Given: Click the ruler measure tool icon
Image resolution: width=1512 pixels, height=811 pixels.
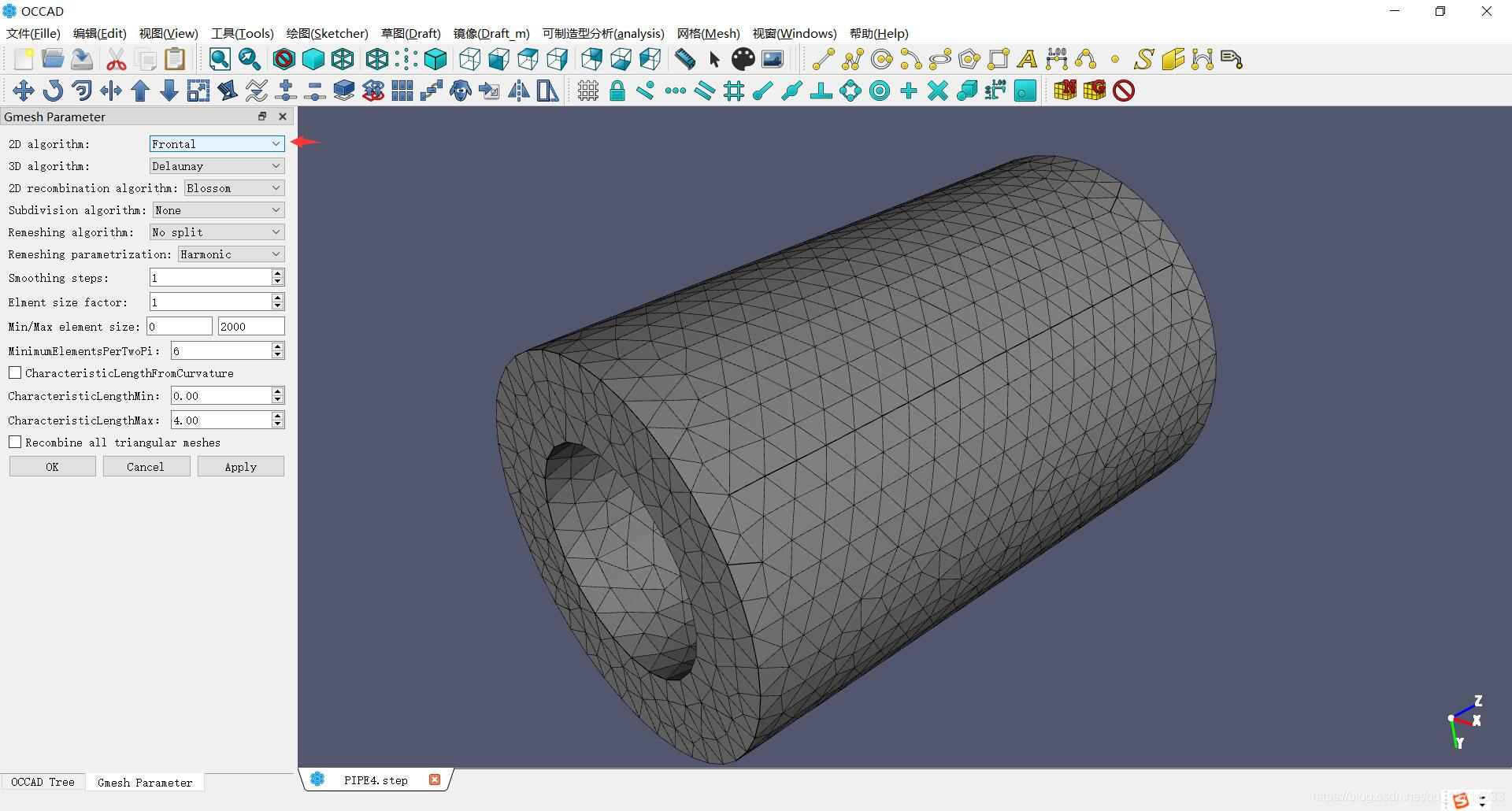Looking at the screenshot, I should 685,60.
